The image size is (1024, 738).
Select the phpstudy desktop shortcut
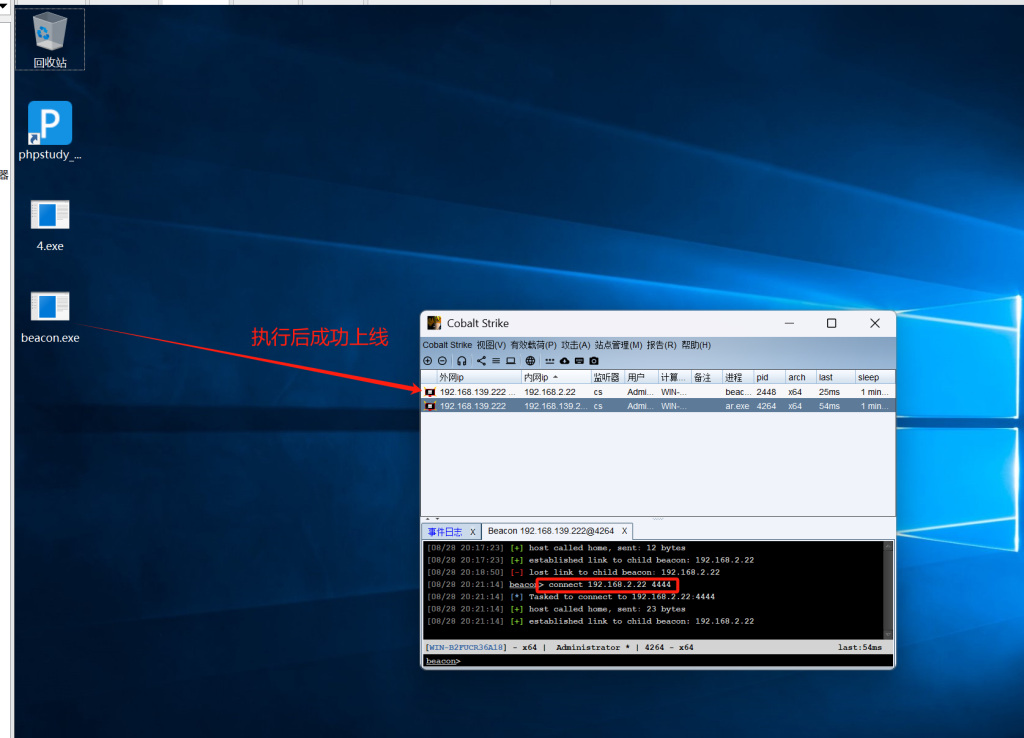[x=50, y=131]
